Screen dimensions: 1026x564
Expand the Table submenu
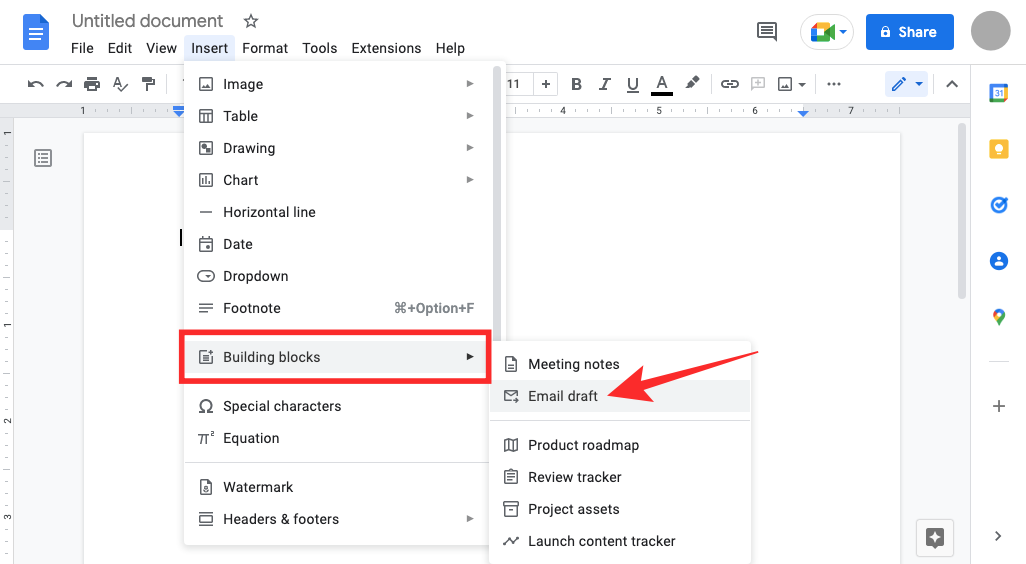point(336,116)
